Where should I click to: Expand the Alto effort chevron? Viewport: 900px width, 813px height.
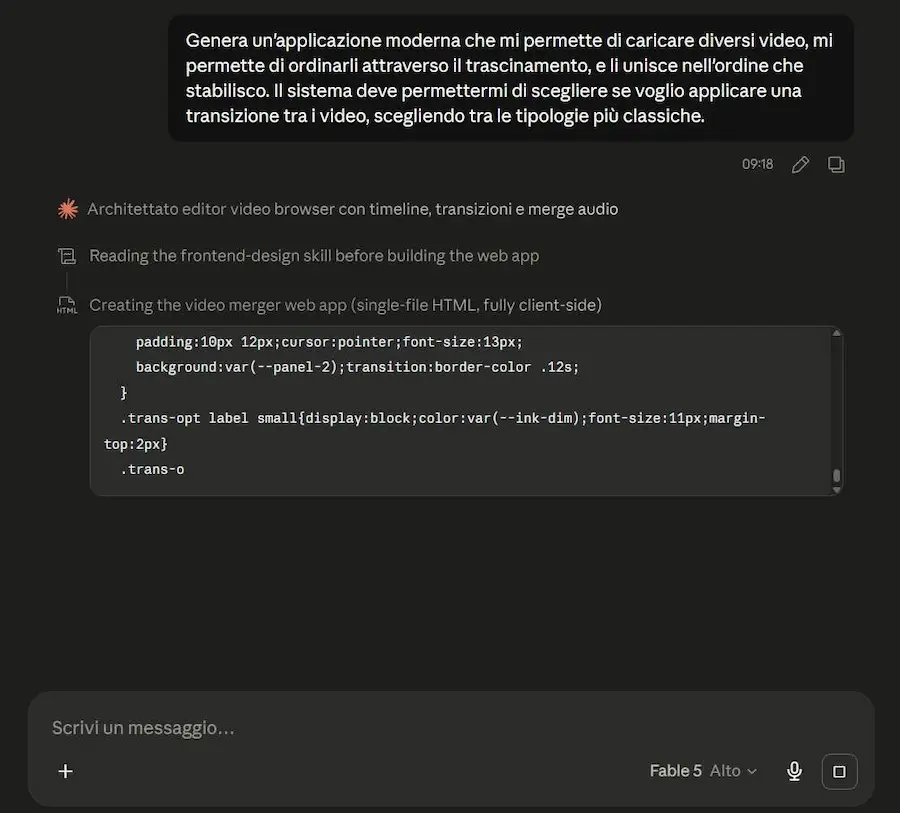click(752, 771)
